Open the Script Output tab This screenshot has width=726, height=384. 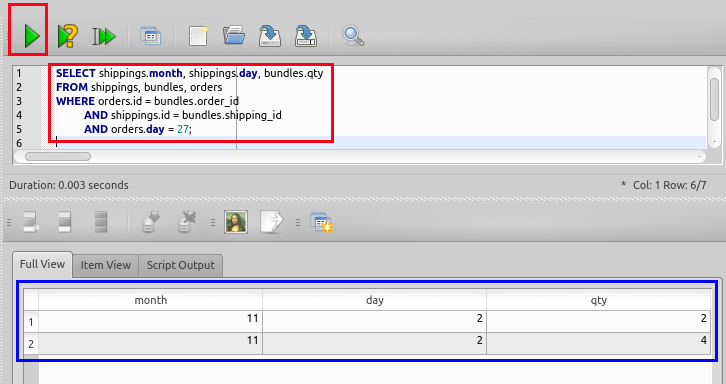[x=181, y=265]
